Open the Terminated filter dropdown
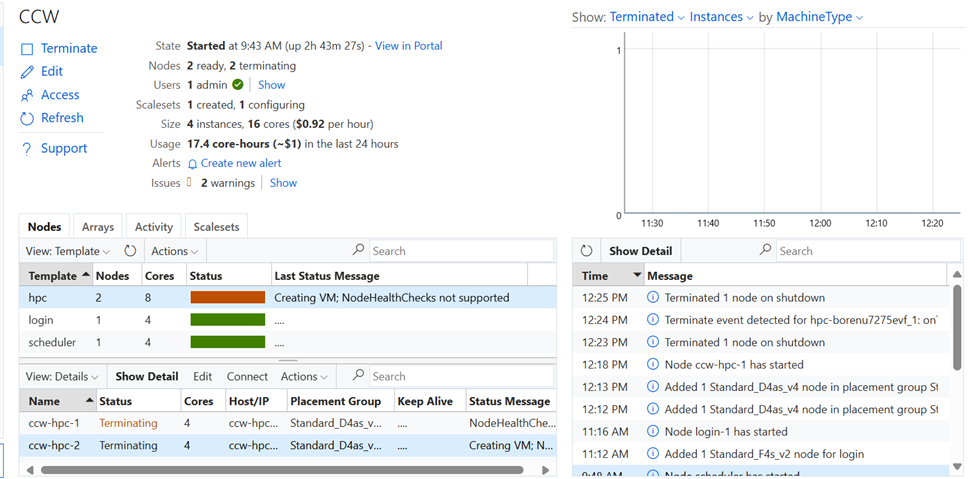 tap(647, 17)
